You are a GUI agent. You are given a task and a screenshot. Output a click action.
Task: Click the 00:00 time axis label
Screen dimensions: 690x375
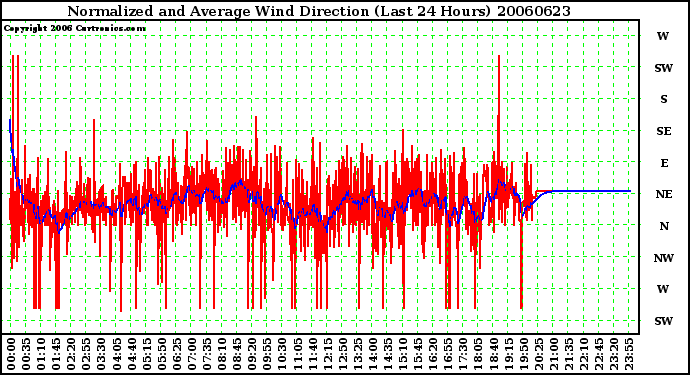click(11, 354)
